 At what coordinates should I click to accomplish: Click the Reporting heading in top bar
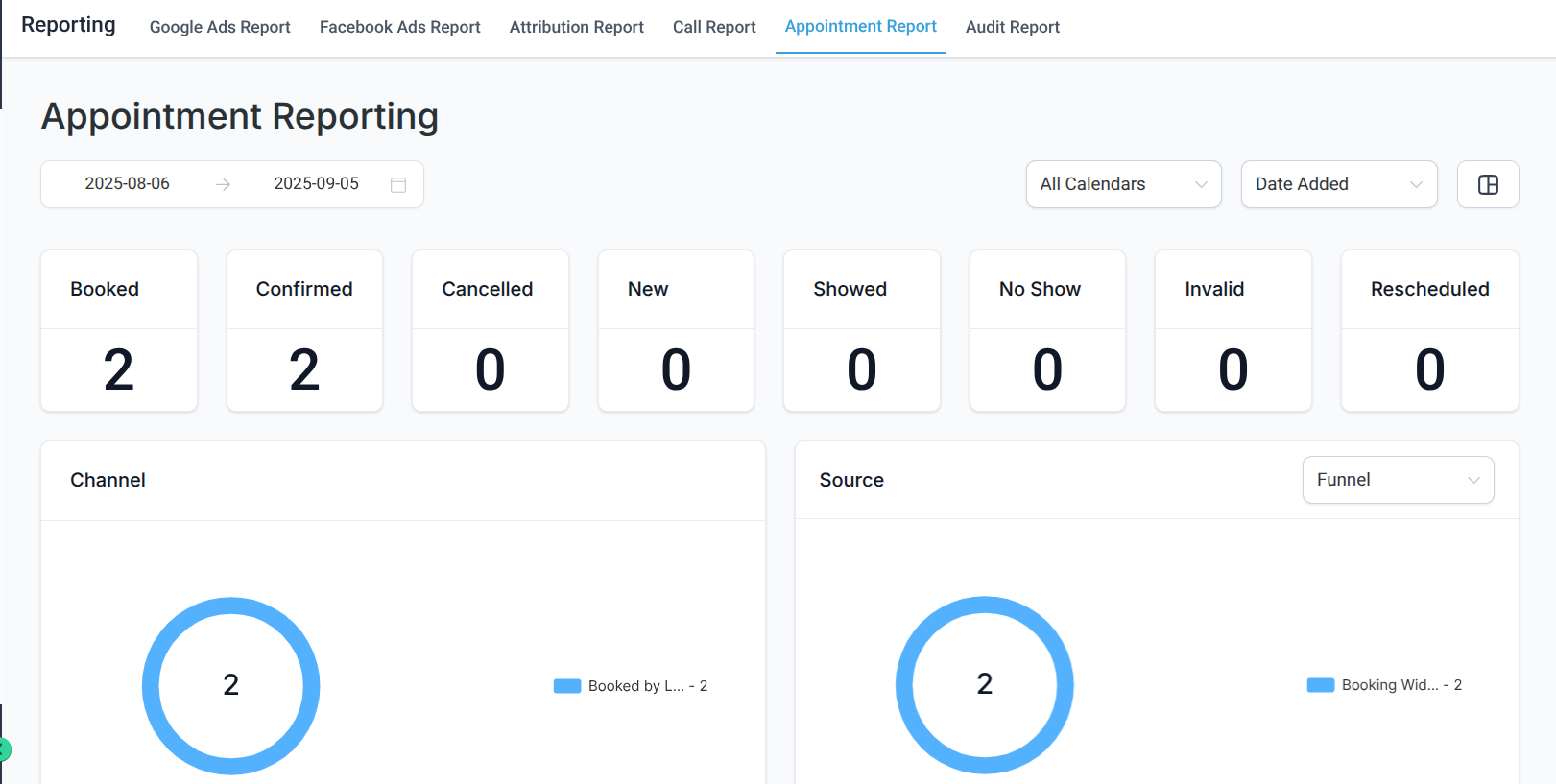click(68, 25)
